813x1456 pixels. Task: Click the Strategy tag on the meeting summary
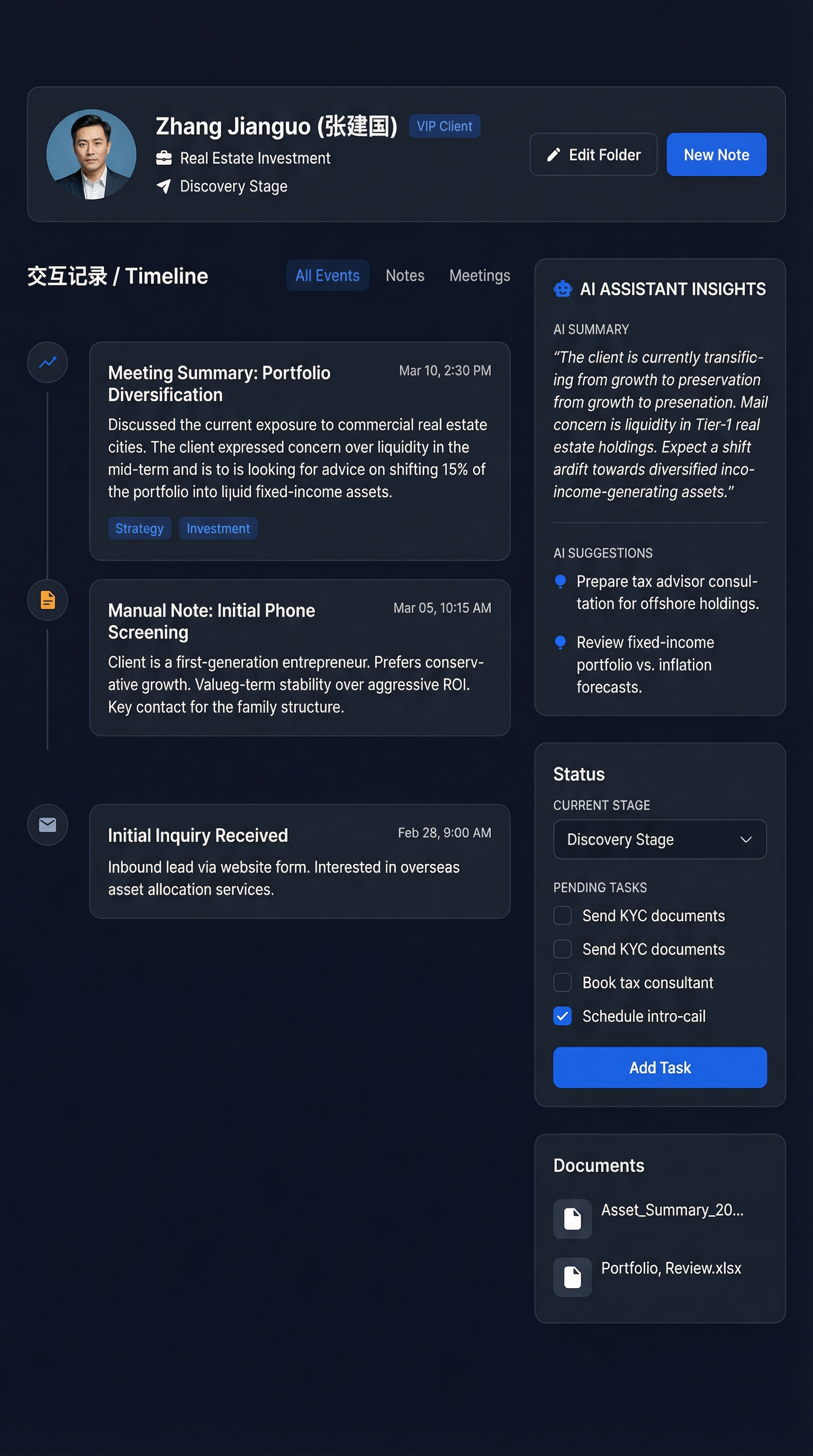click(139, 528)
